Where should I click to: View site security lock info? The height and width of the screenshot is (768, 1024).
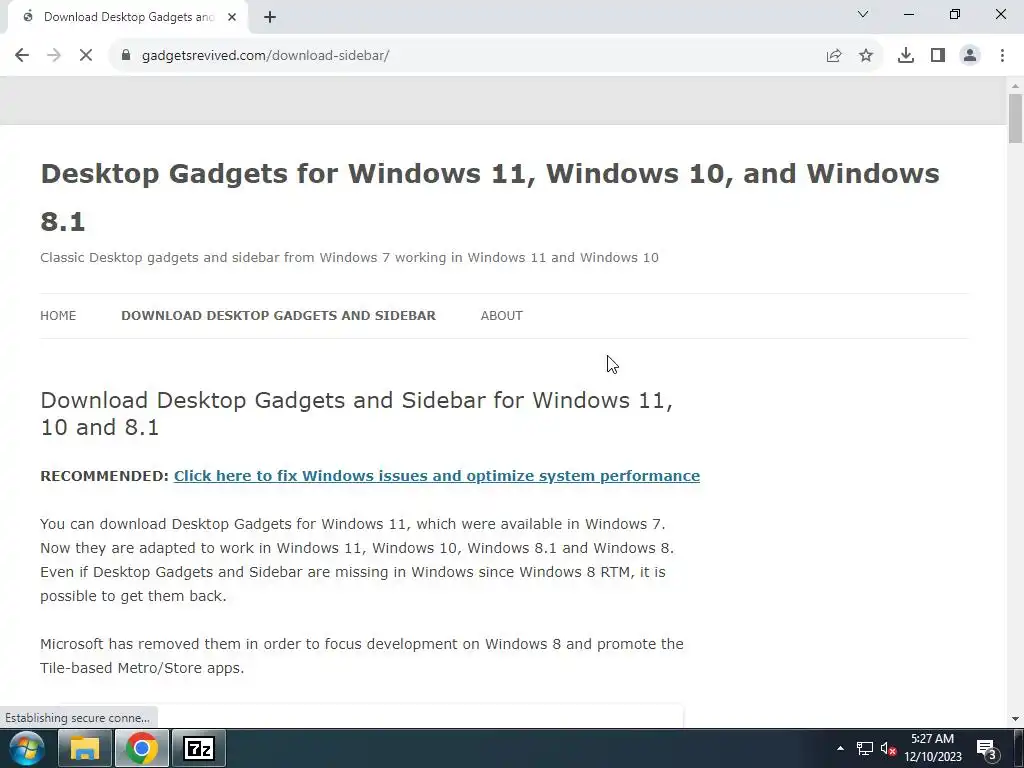(126, 56)
